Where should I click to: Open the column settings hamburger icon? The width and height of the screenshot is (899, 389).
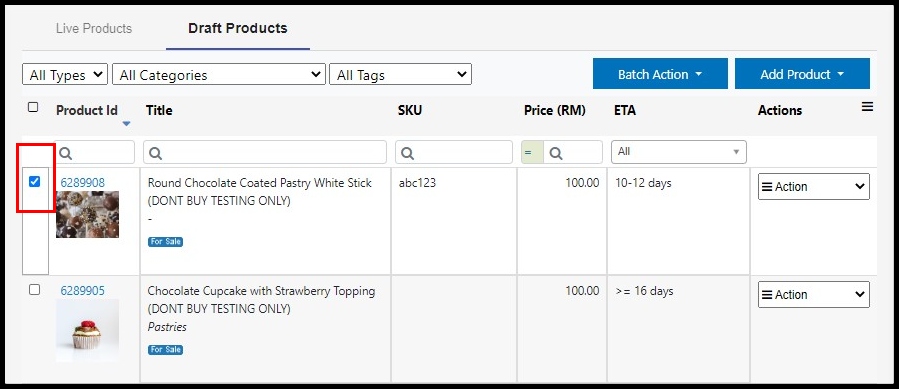(x=867, y=107)
